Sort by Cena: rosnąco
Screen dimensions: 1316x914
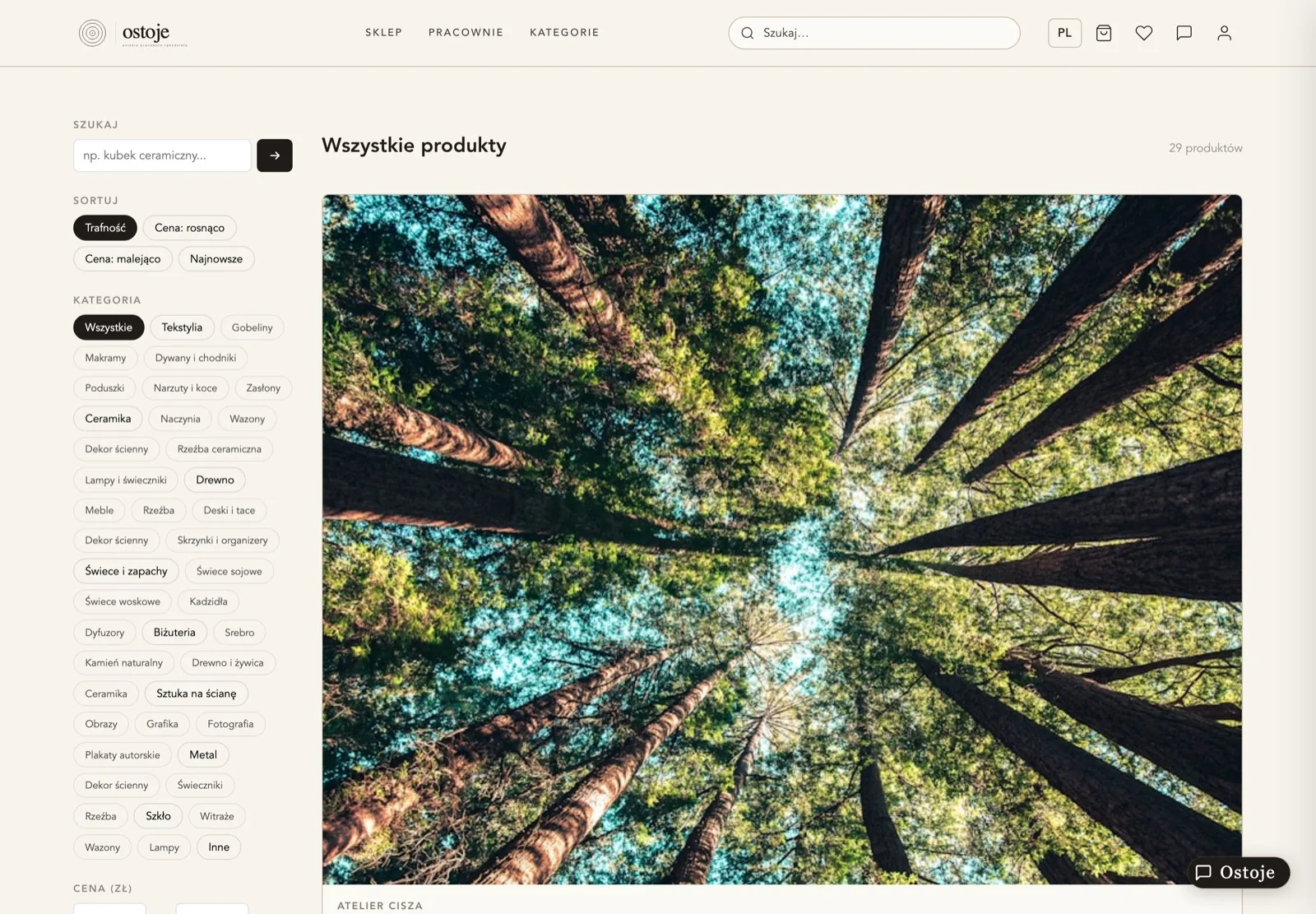click(x=189, y=228)
